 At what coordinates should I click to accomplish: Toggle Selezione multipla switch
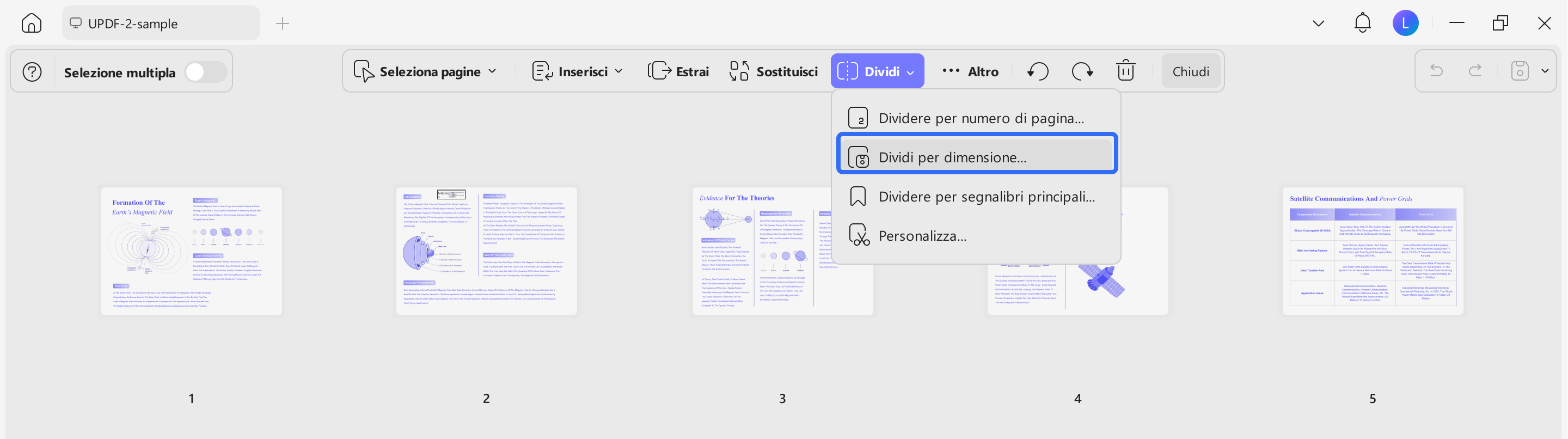pyautogui.click(x=206, y=72)
